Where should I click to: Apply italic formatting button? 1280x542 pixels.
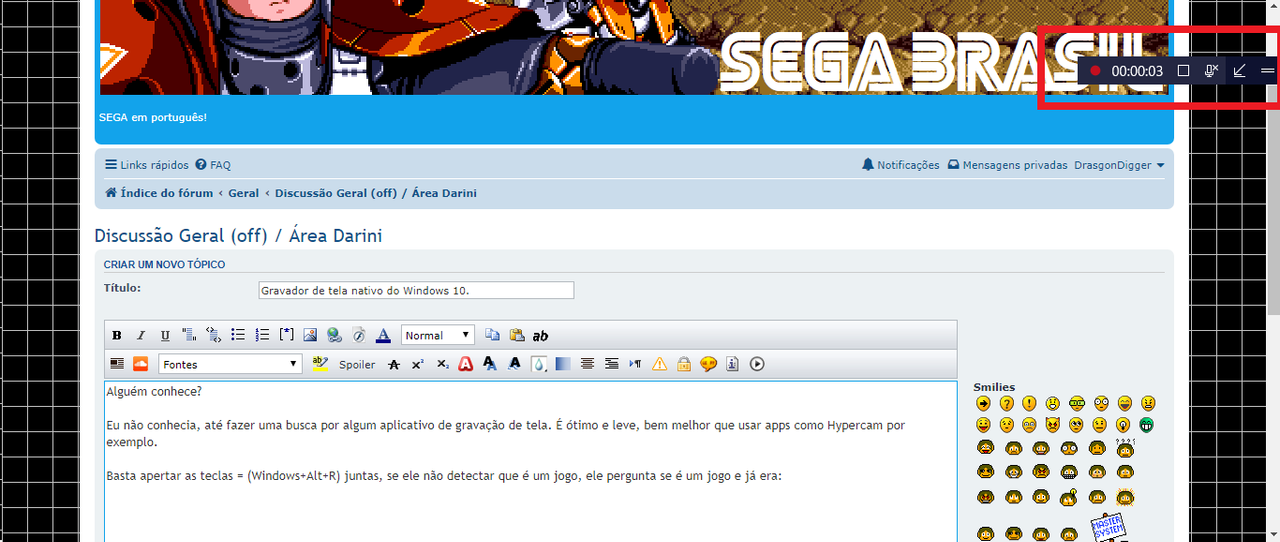(x=141, y=335)
